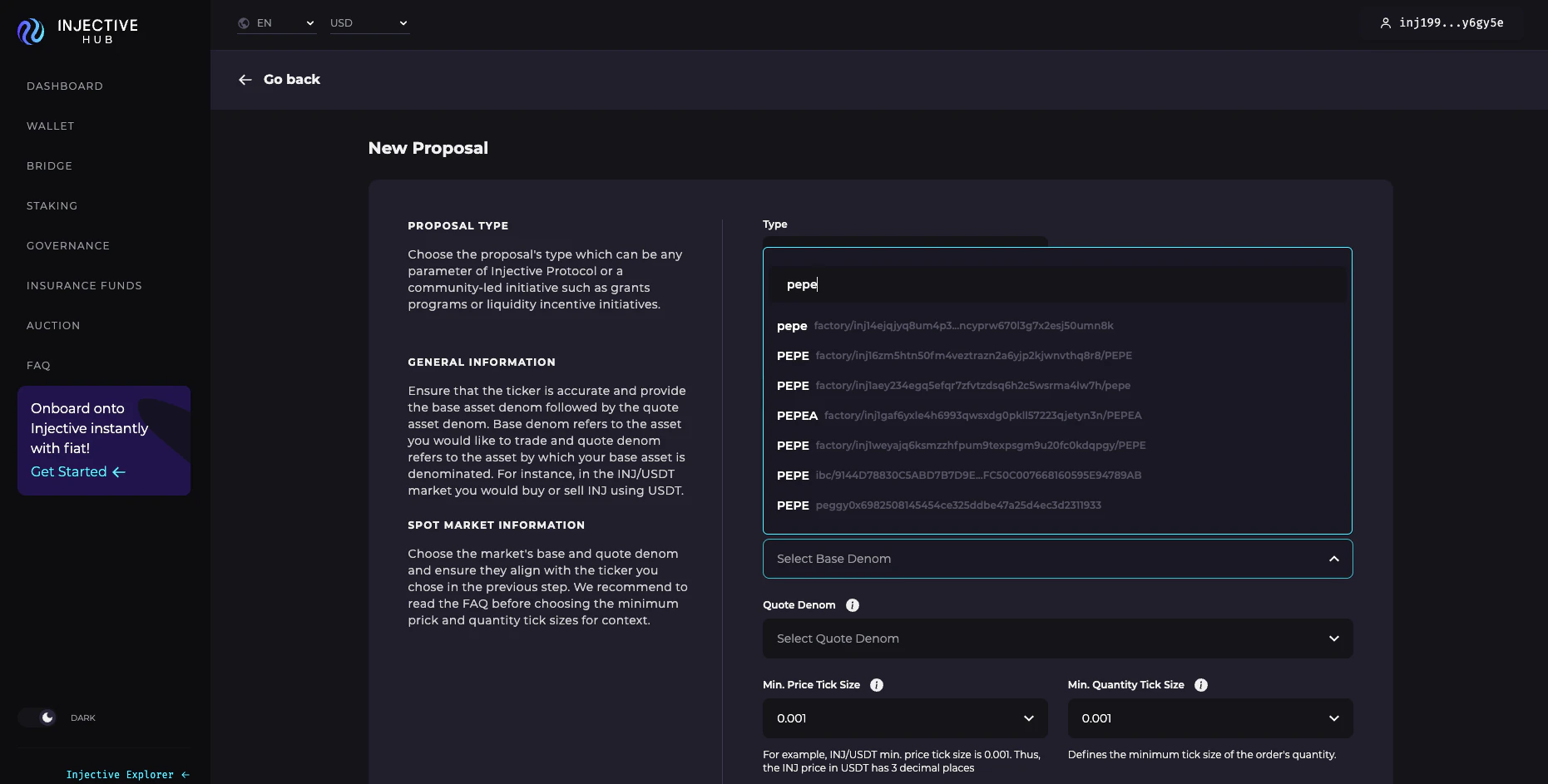
Task: Open Min. Price Tick Size 0.001 dropdown
Action: (x=905, y=718)
